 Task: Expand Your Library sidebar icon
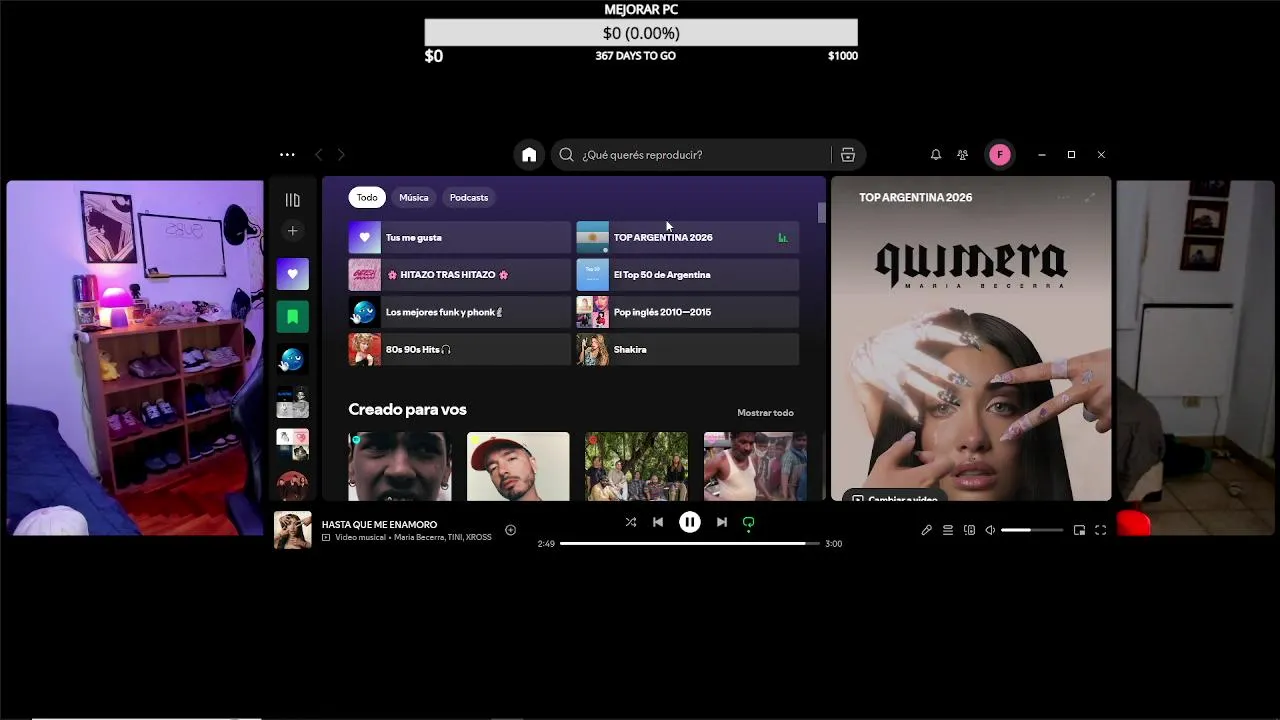pos(292,200)
